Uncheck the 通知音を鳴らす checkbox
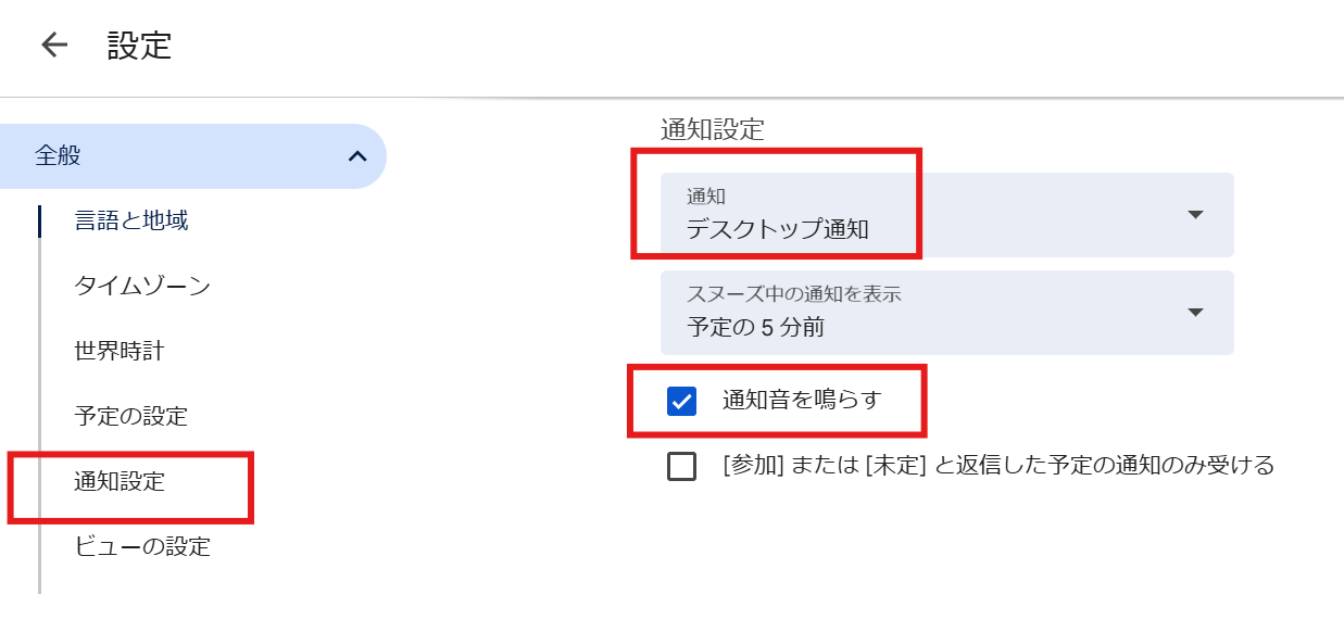The image size is (1344, 617). pyautogui.click(x=681, y=402)
